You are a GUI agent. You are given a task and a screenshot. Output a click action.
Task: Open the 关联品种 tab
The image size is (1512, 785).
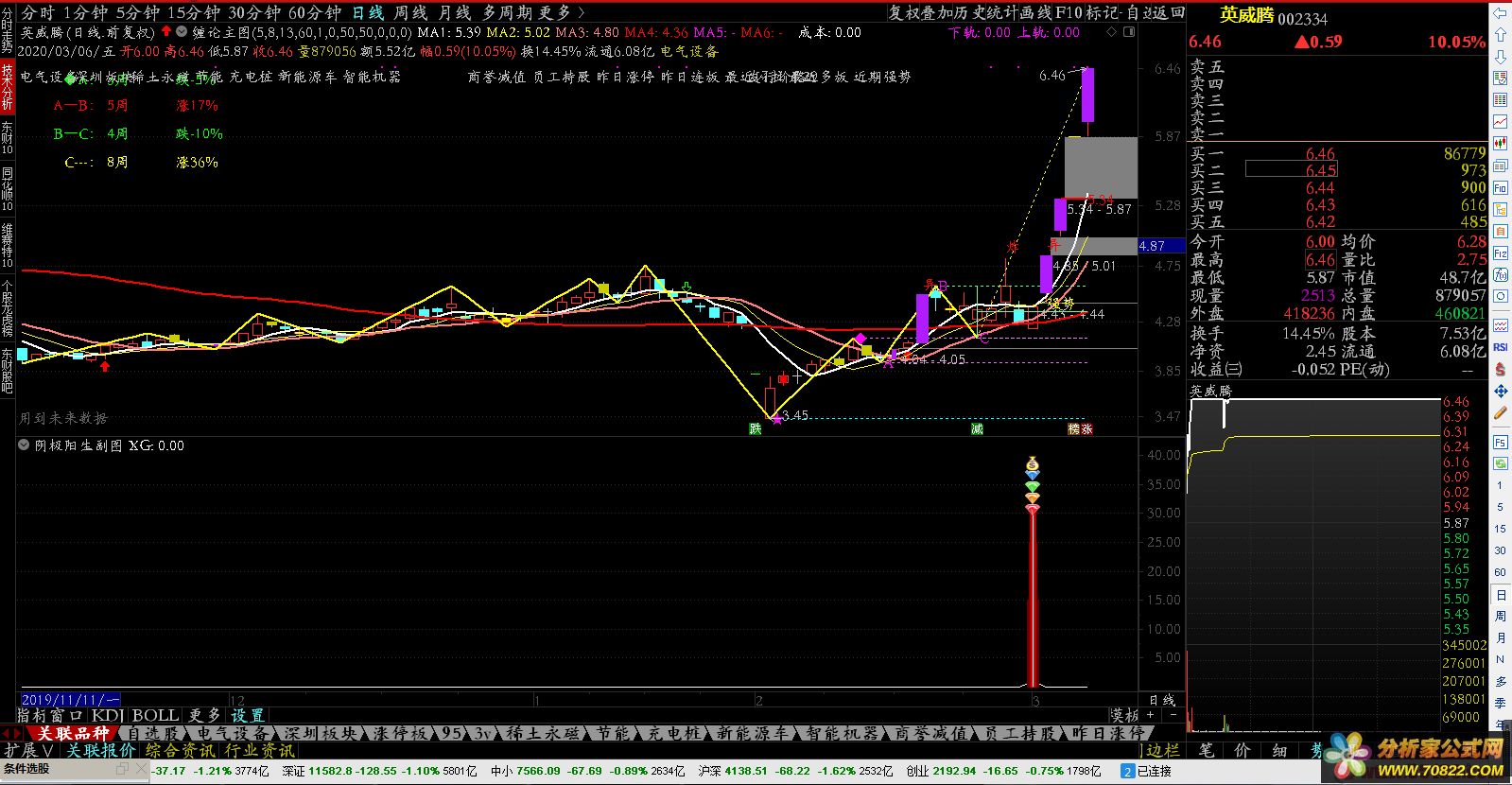pos(73,733)
